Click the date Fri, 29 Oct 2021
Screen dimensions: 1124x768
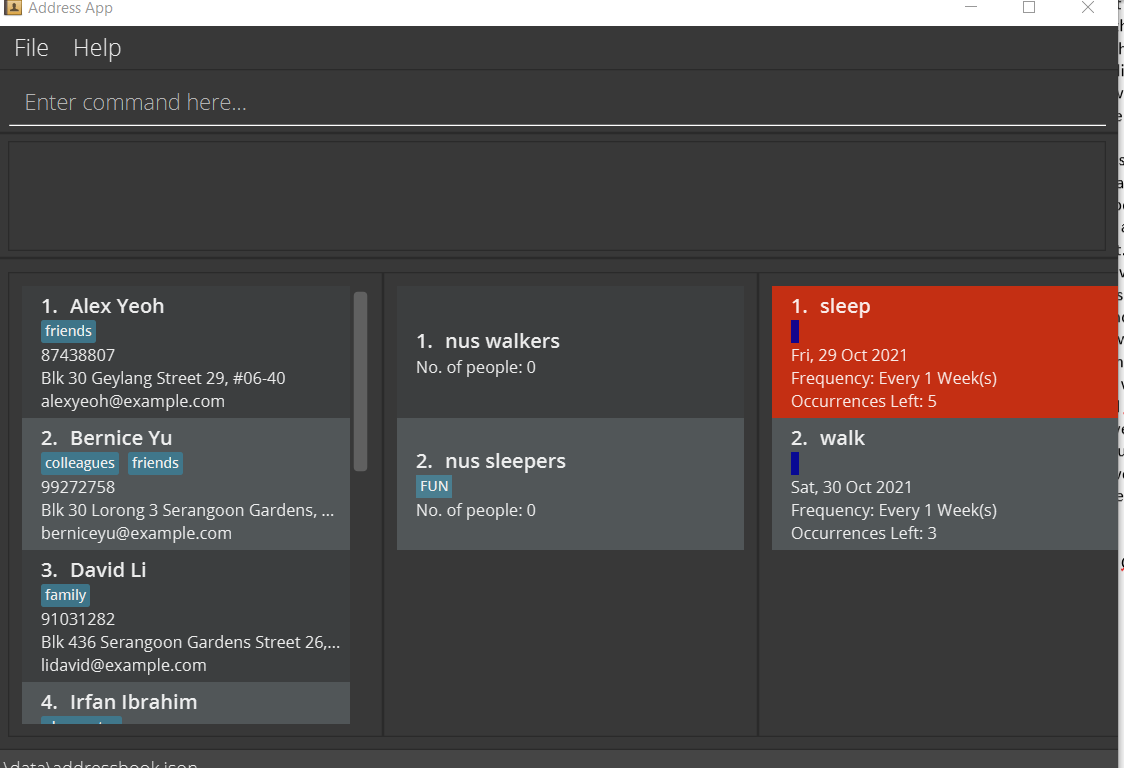[x=849, y=355]
